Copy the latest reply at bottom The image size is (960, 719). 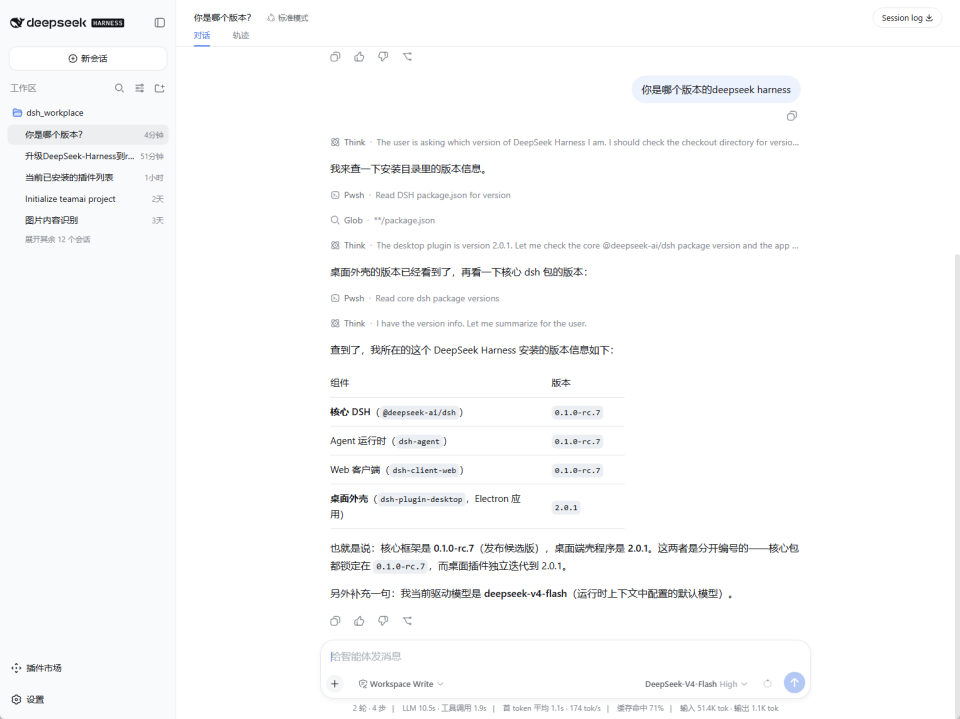[x=335, y=621]
